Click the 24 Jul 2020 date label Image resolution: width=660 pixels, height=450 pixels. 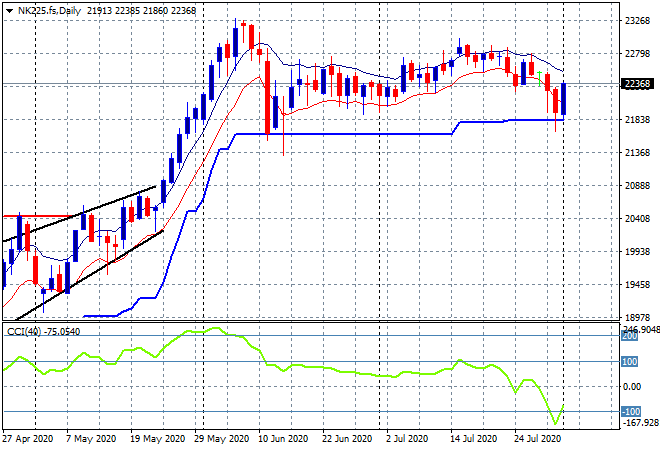538,439
